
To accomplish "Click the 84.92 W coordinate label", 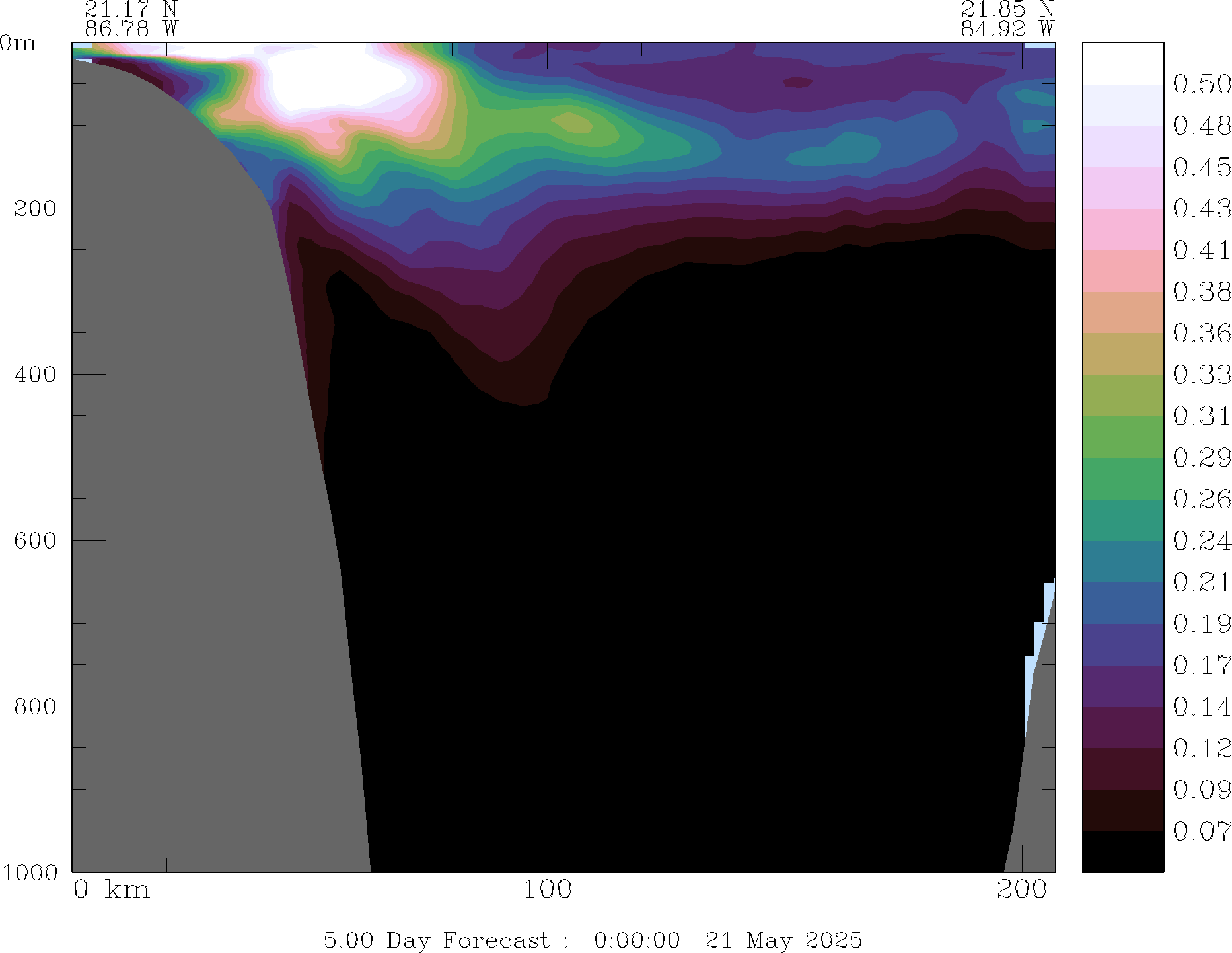I will pyautogui.click(x=1007, y=29).
